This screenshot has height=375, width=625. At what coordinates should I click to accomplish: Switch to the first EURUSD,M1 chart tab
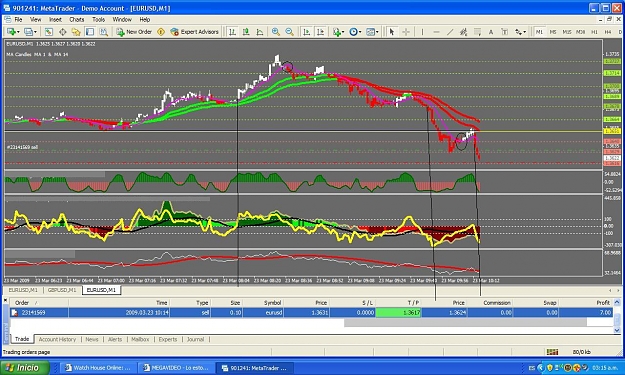(x=23, y=290)
